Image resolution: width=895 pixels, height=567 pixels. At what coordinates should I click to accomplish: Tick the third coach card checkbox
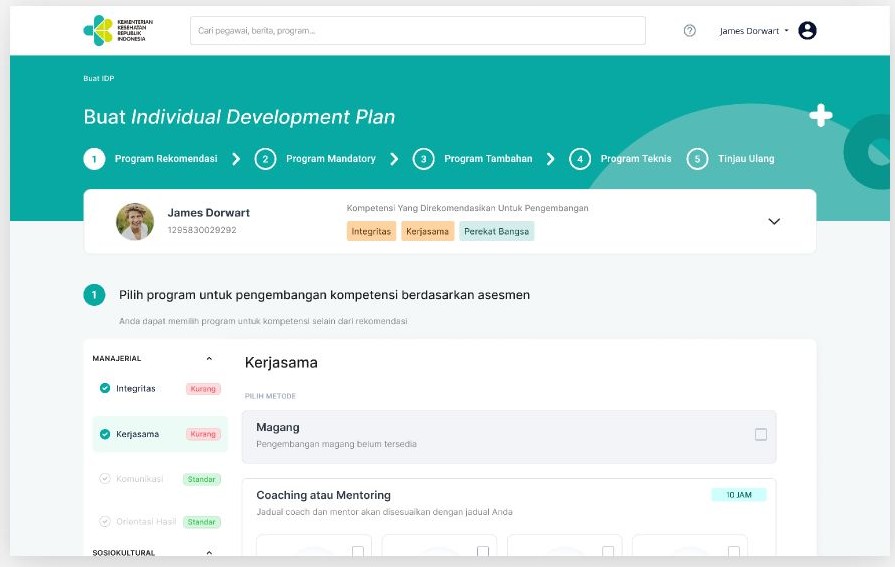[x=608, y=552]
